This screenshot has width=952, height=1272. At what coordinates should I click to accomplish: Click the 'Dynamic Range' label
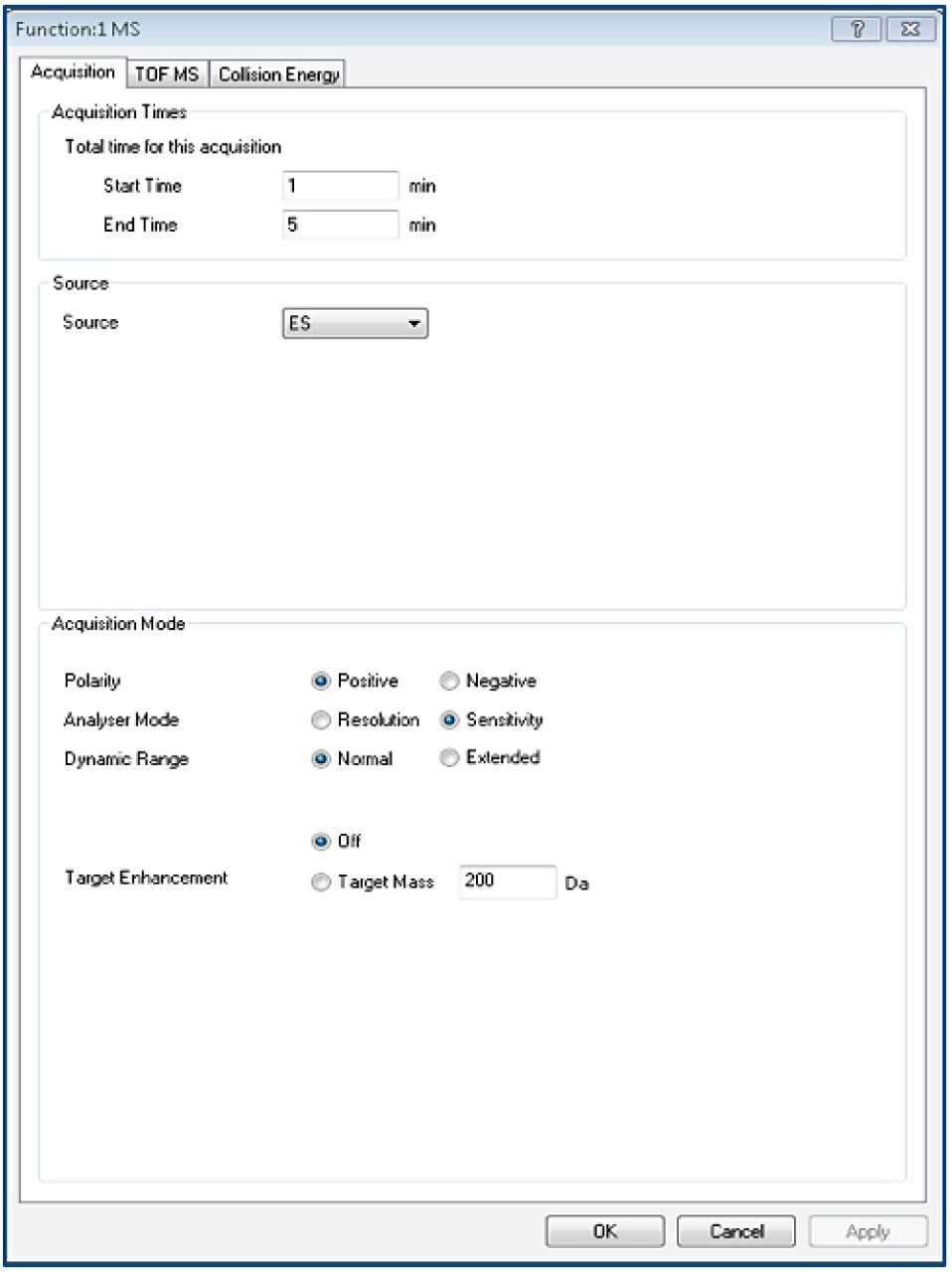coord(126,758)
